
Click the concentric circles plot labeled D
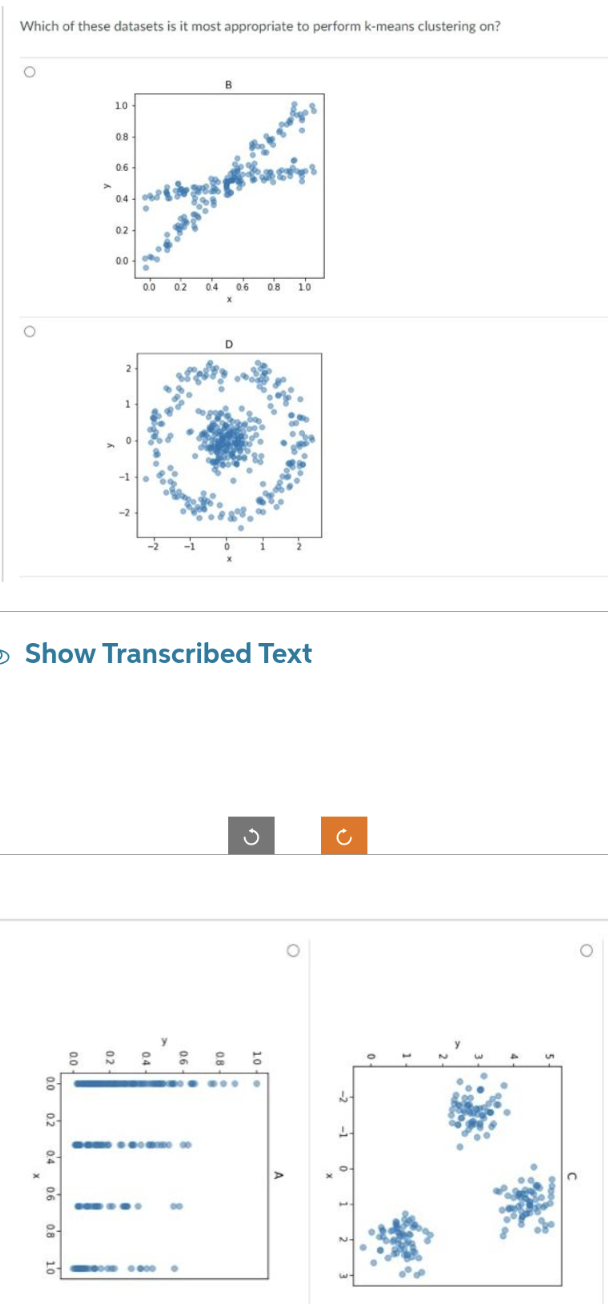228,443
